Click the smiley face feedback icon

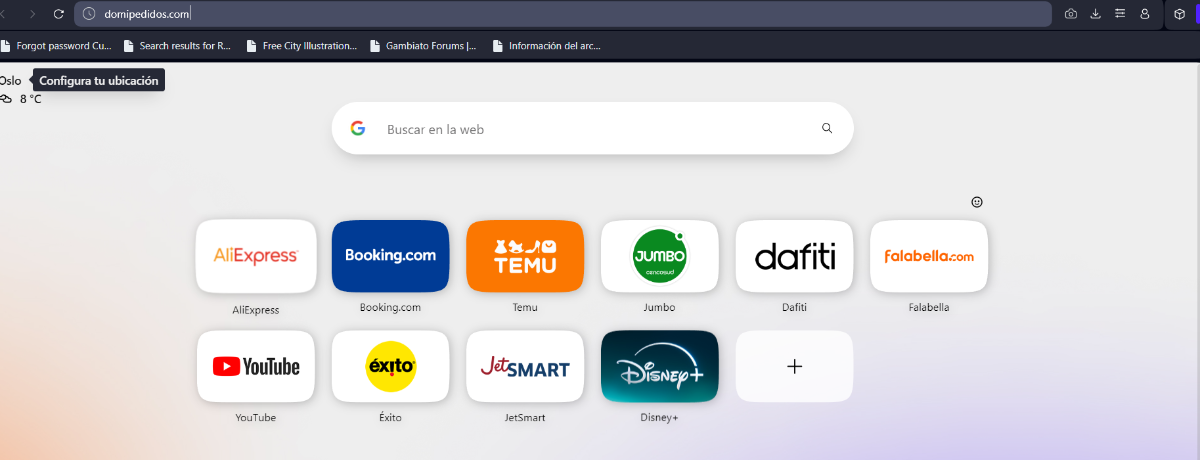(x=977, y=202)
